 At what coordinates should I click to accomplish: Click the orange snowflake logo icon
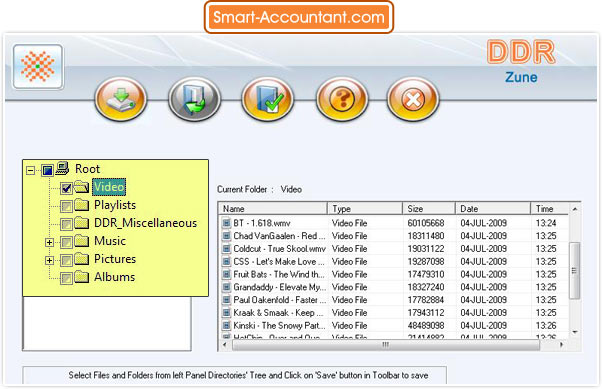[x=38, y=66]
